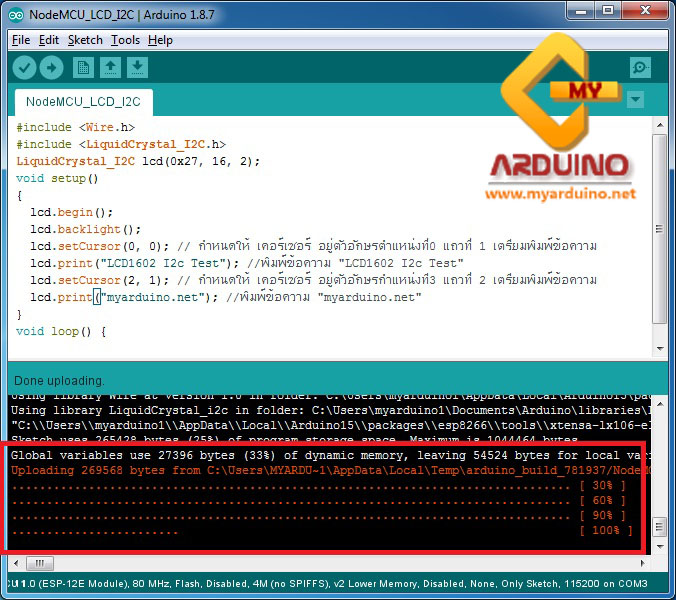Open the File menu
This screenshot has width=676, height=600.
[21, 40]
